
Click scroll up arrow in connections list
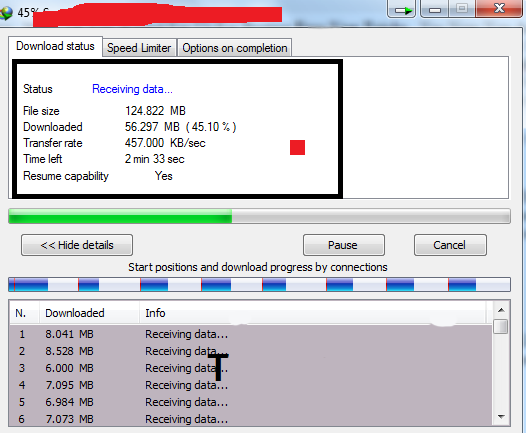[501, 310]
